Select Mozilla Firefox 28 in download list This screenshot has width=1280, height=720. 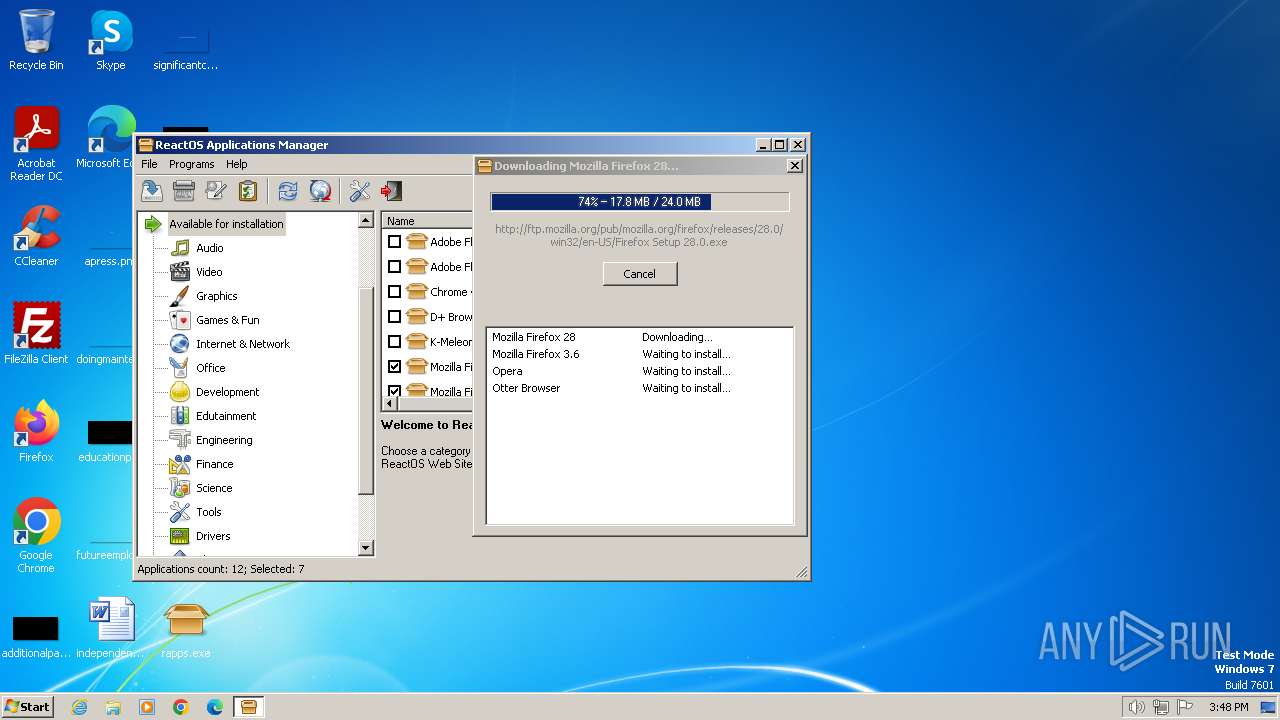tap(534, 337)
